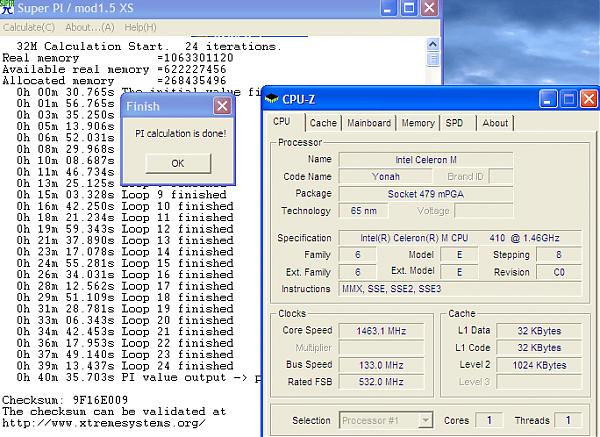Image resolution: width=600 pixels, height=437 pixels.
Task: Click the Threads count field
Action: (x=568, y=420)
